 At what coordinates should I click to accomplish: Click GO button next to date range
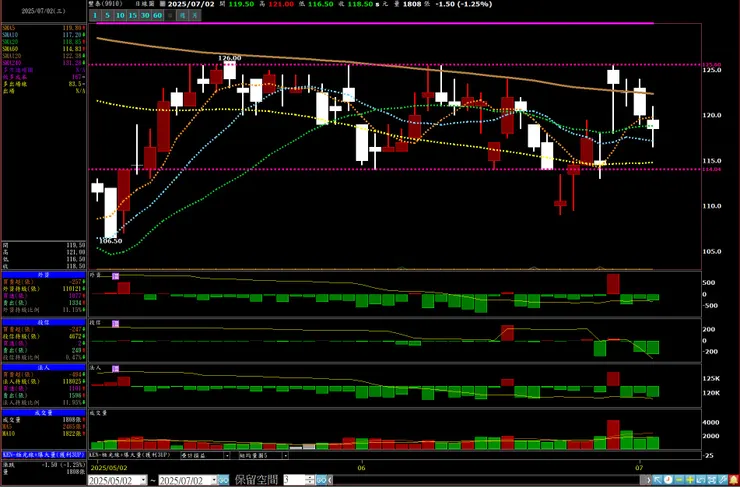224,480
